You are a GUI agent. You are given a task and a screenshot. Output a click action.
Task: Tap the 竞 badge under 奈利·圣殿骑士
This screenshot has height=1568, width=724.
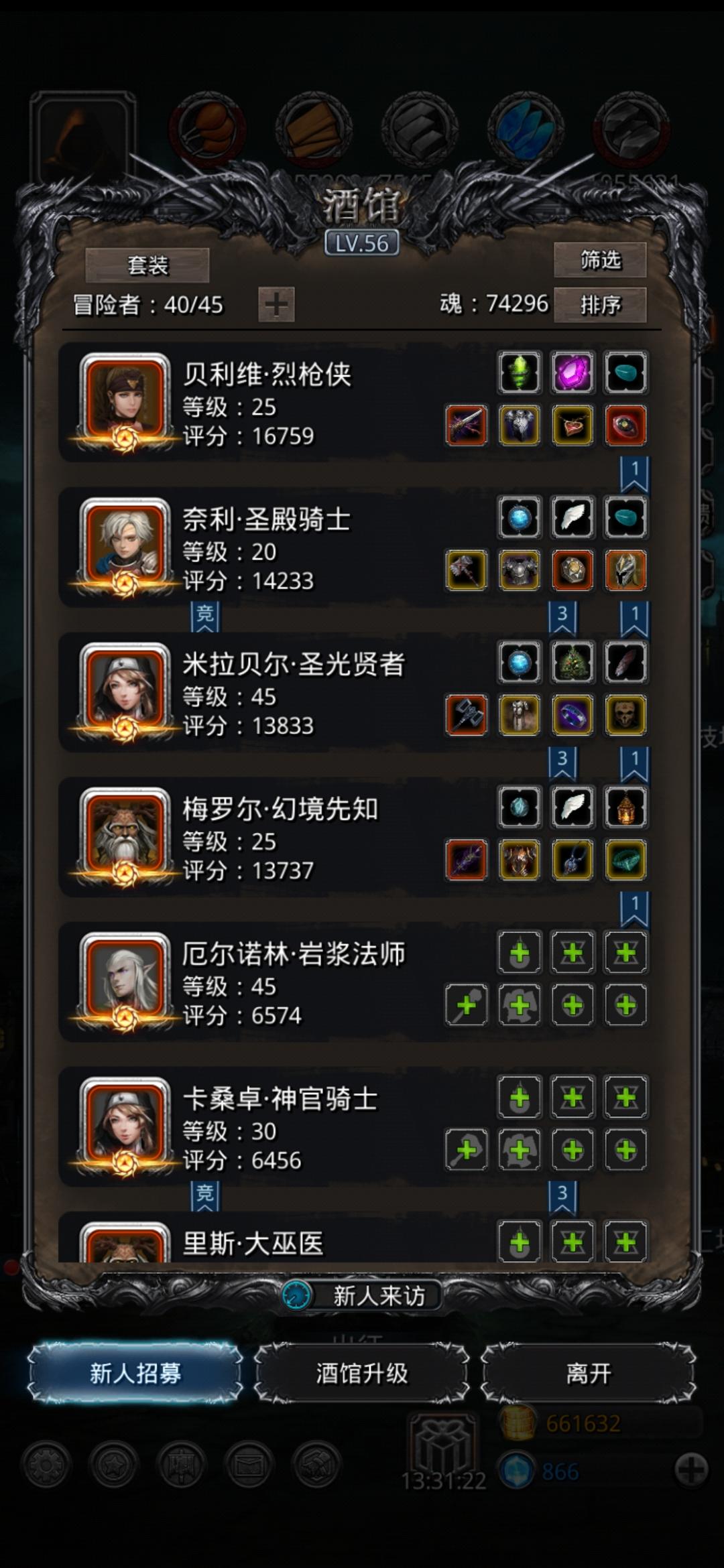pyautogui.click(x=205, y=615)
